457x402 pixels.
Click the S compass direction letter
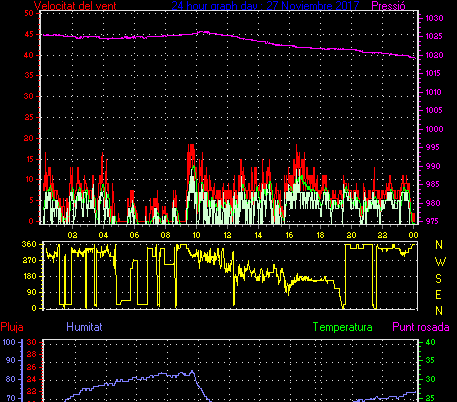[x=439, y=278]
